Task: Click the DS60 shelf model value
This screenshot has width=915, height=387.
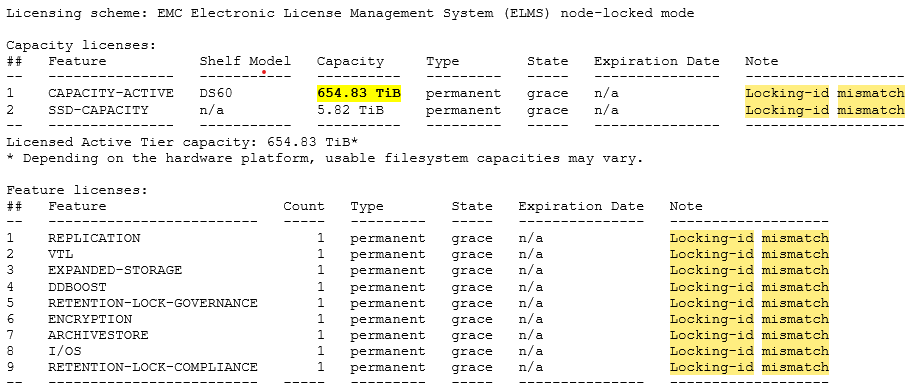Action: pyautogui.click(x=216, y=93)
